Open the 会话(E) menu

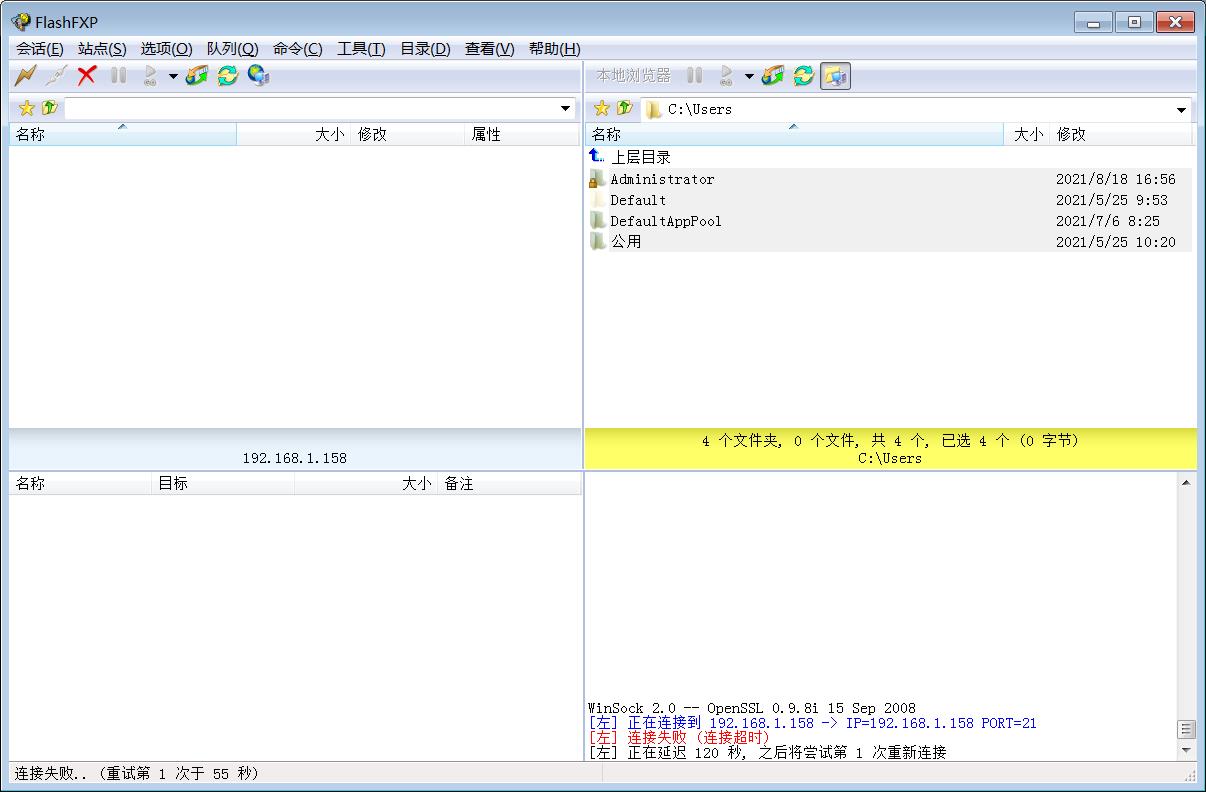[40, 48]
